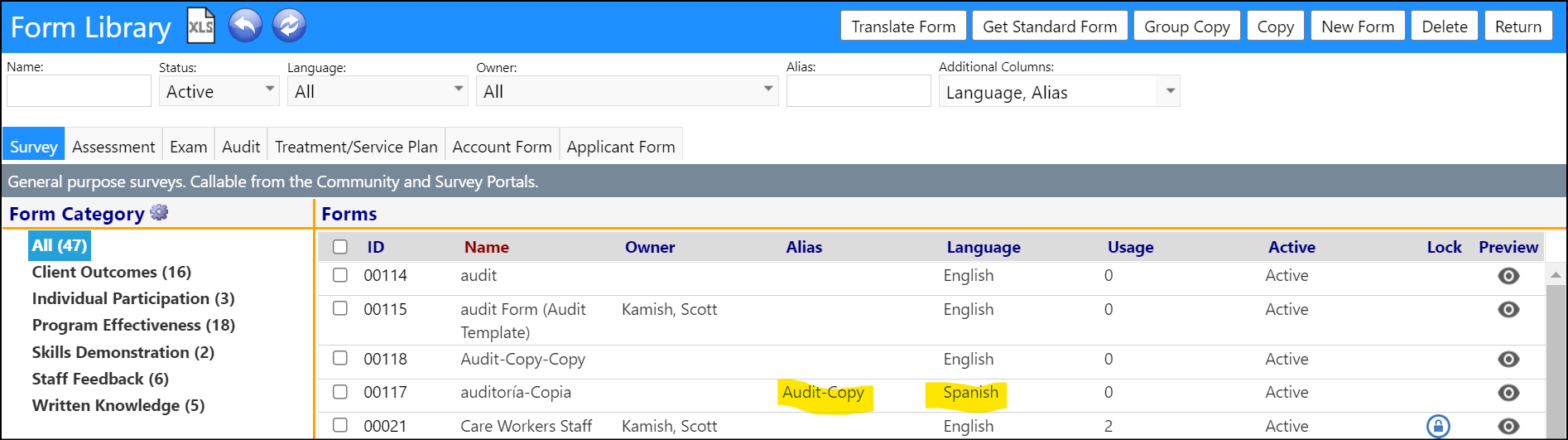Preview the form named audit (00114)
The width and height of the screenshot is (1568, 440).
tap(1508, 276)
